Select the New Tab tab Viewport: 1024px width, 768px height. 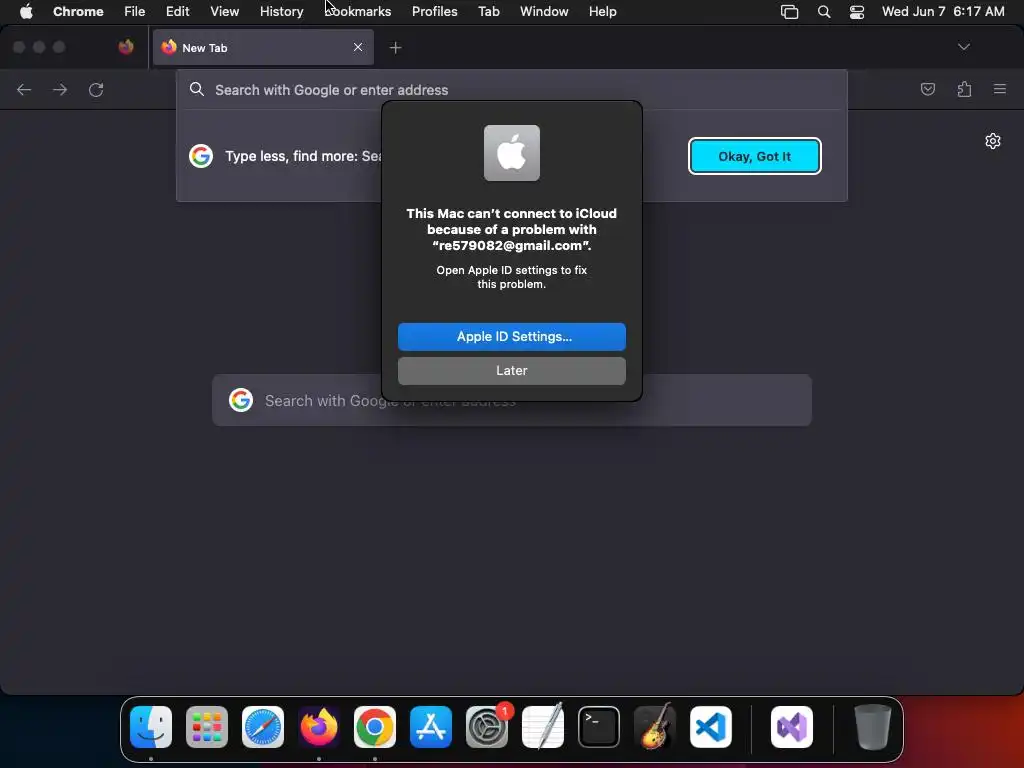pyautogui.click(x=263, y=47)
